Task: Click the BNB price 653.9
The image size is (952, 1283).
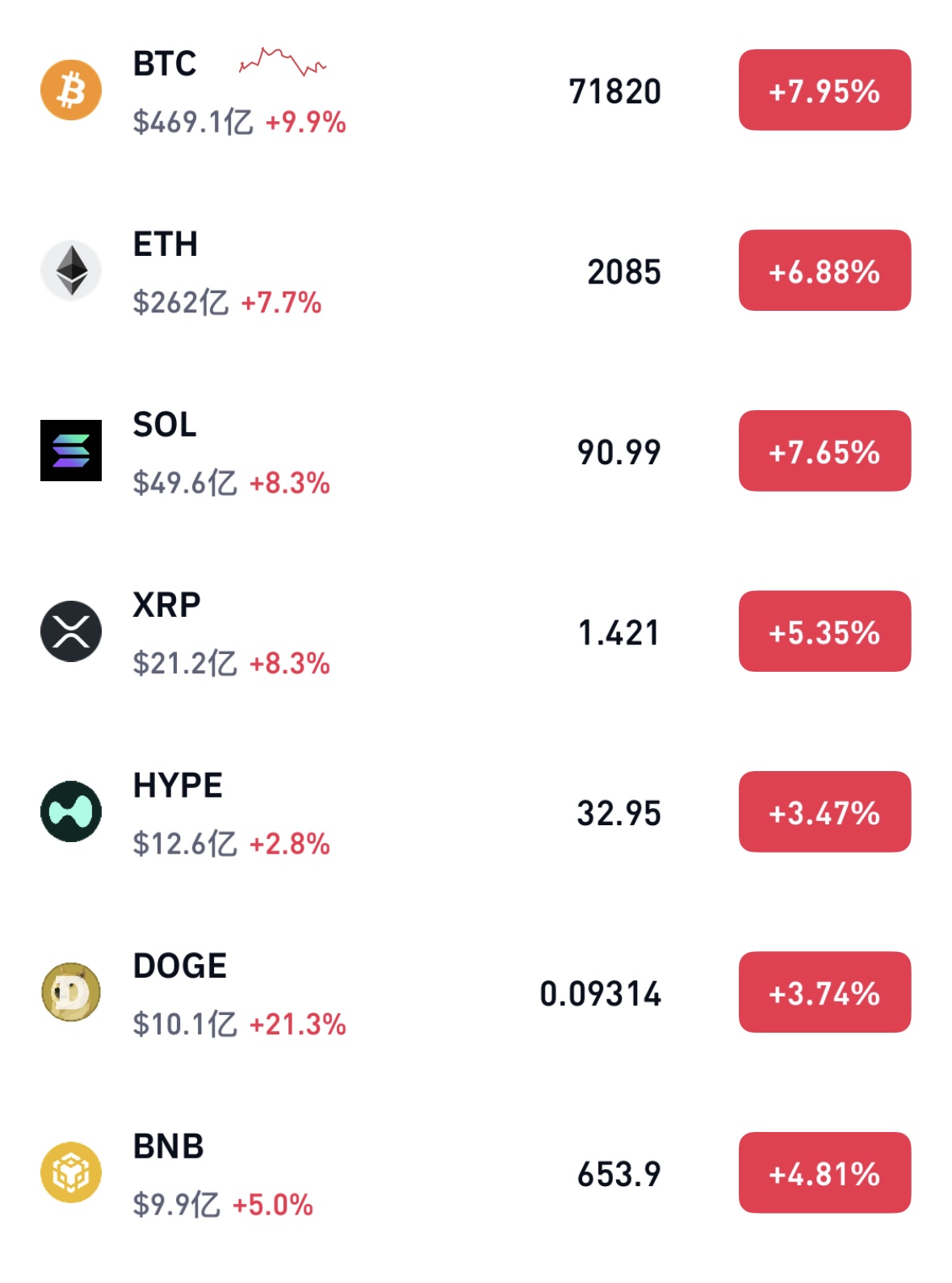Action: [x=619, y=1174]
